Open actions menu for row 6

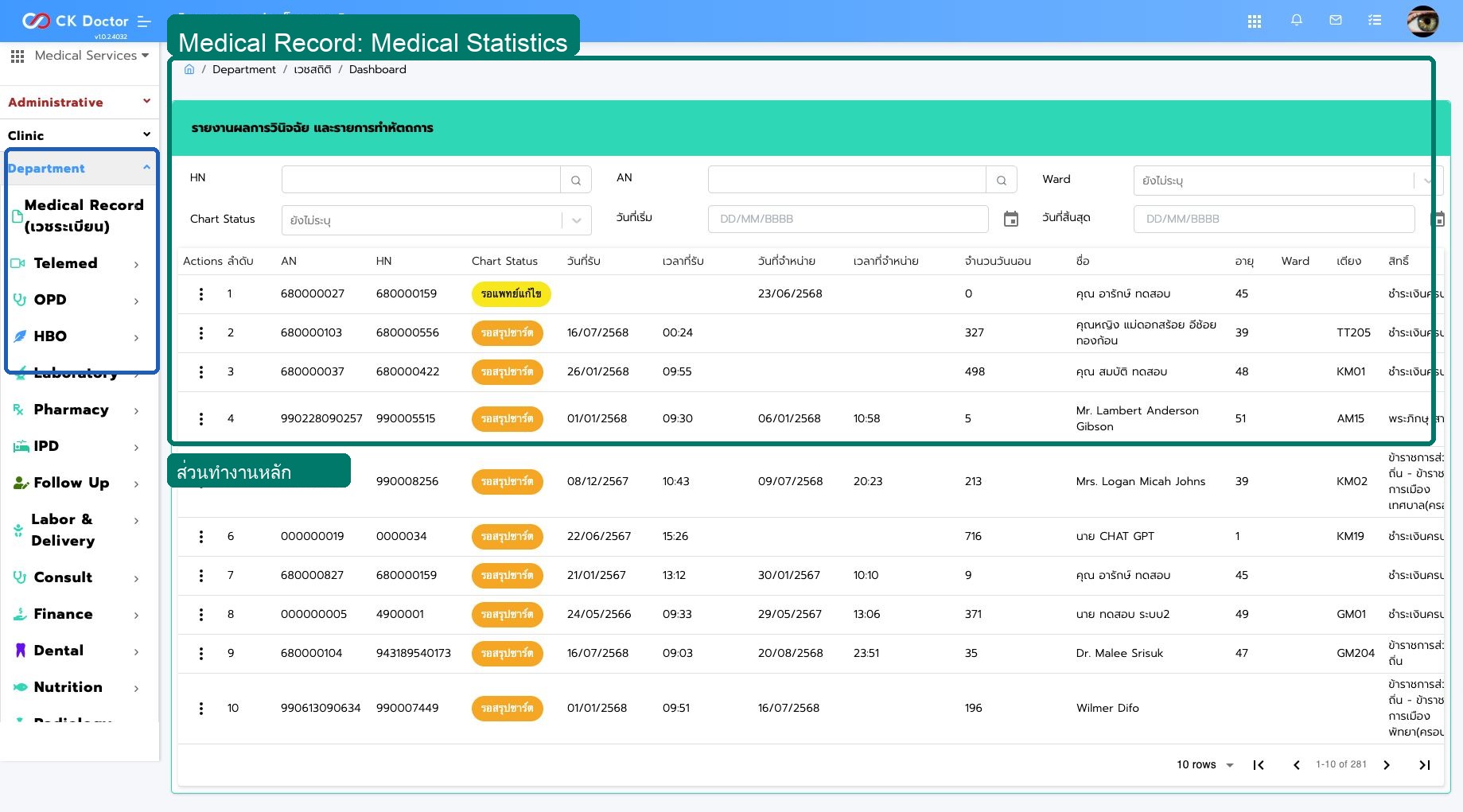pyautogui.click(x=201, y=537)
